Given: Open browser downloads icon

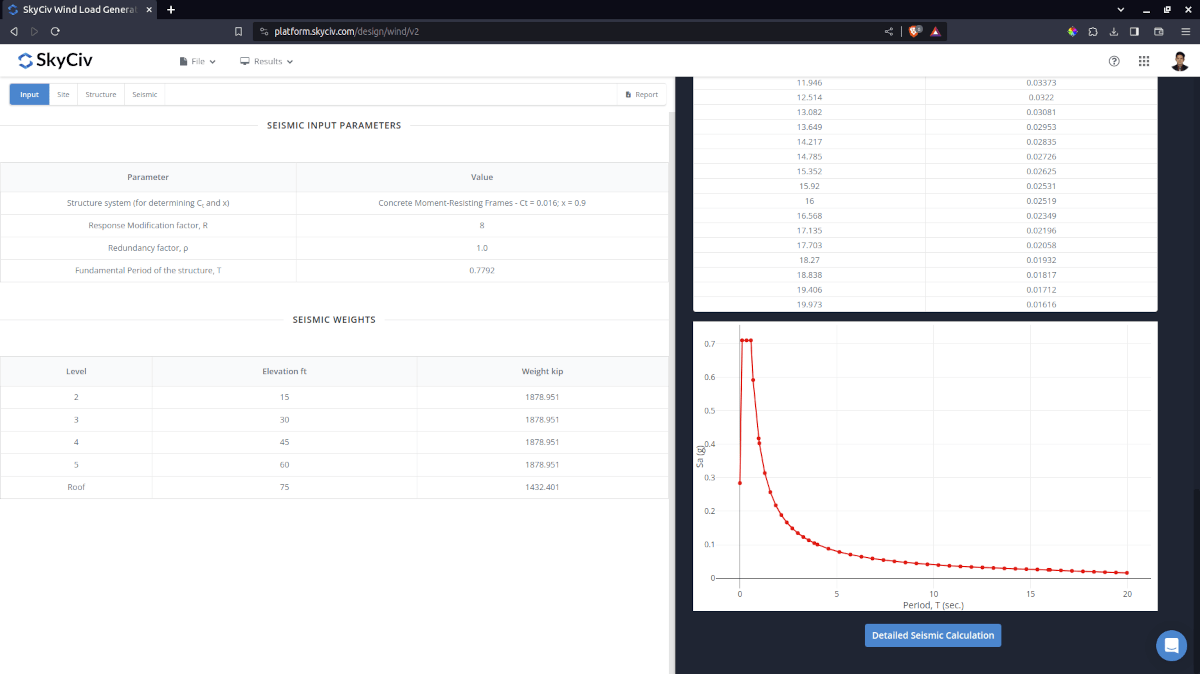Looking at the screenshot, I should [x=1114, y=31].
